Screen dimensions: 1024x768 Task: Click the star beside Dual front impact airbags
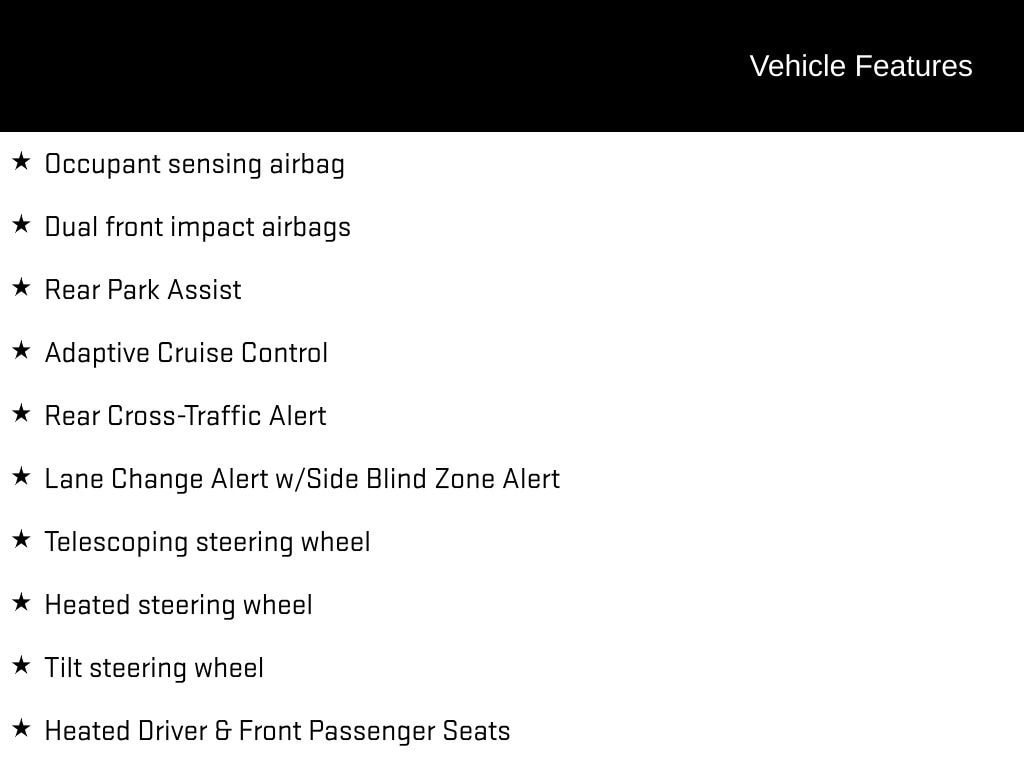click(x=20, y=224)
